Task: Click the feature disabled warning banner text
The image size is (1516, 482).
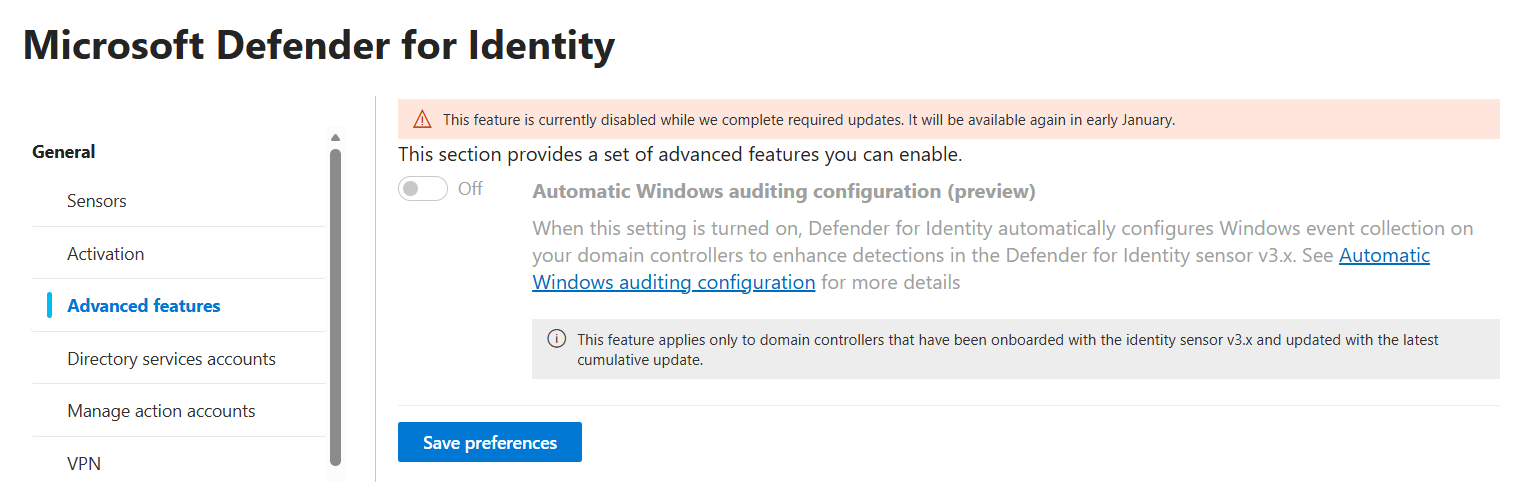Action: coord(808,120)
